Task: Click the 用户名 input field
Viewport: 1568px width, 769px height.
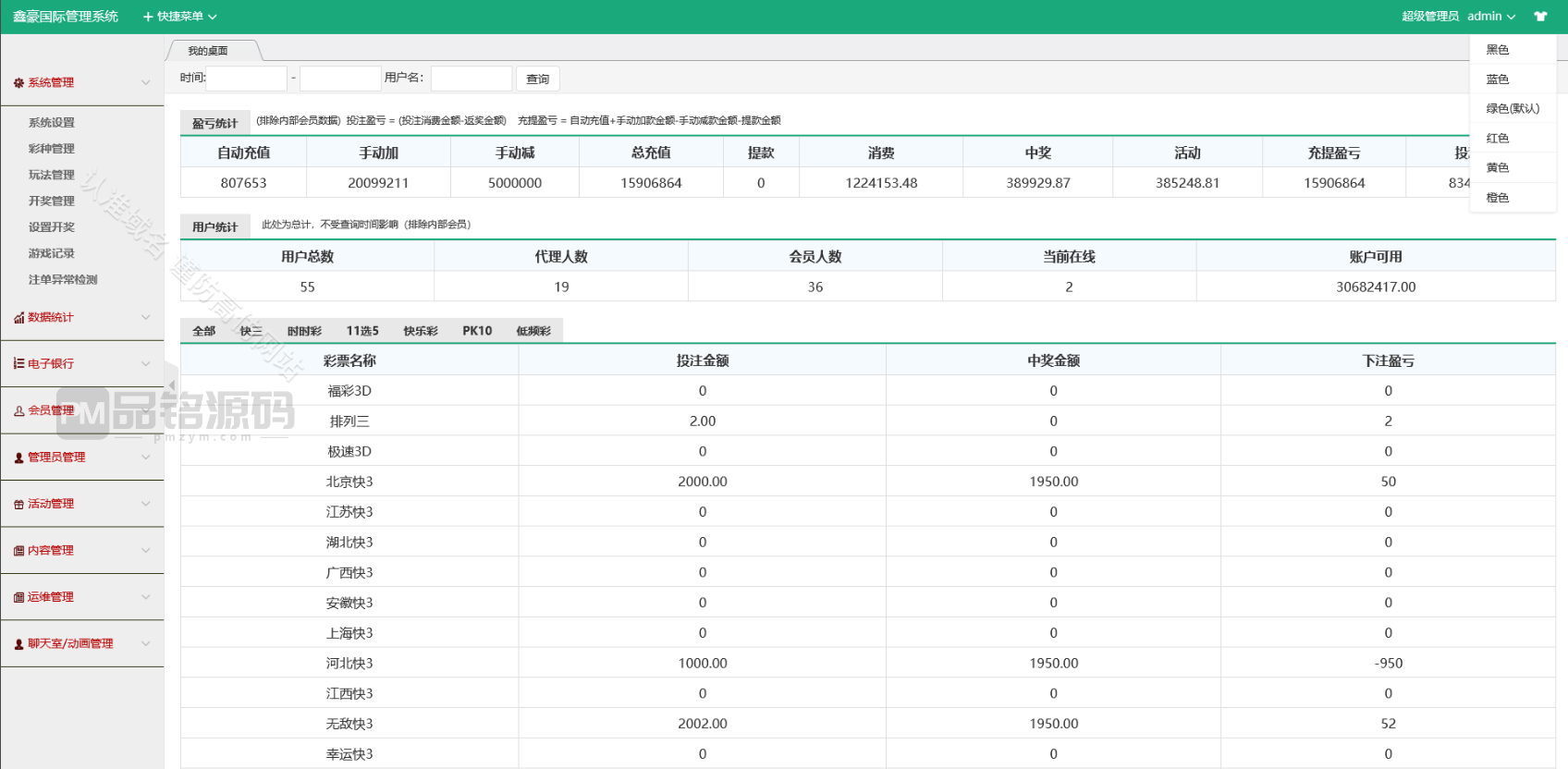Action: coord(472,79)
